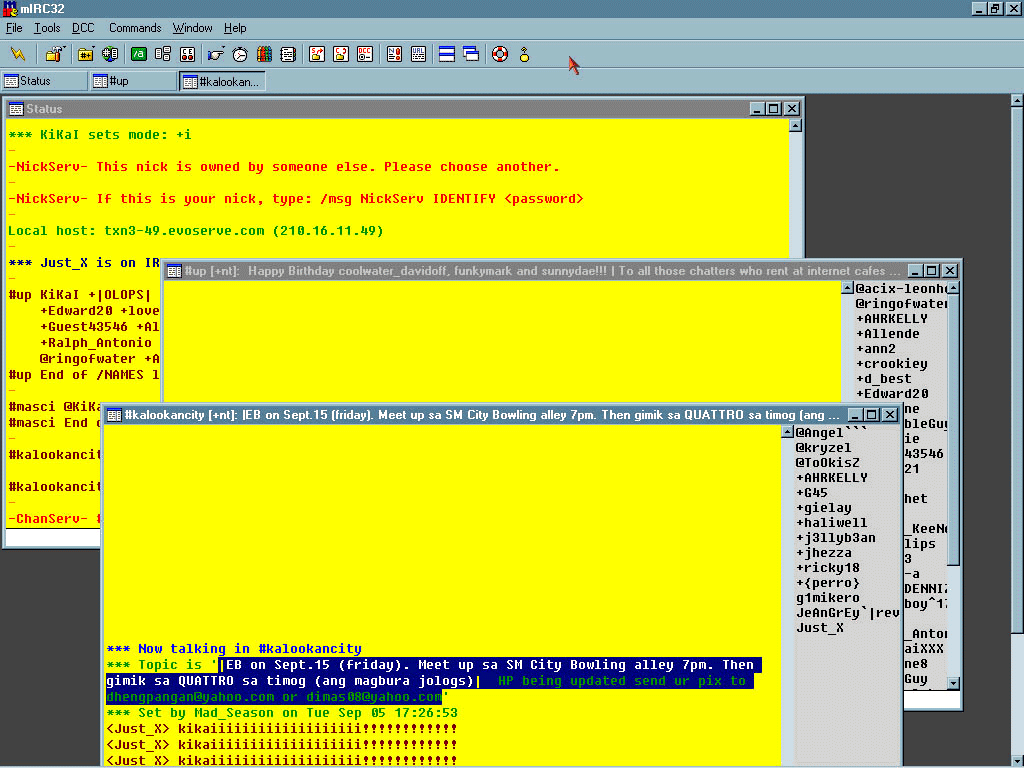This screenshot has width=1024, height=768.
Task: Select +AHRKELLY in #kalookancity nick list
Action: tap(831, 477)
